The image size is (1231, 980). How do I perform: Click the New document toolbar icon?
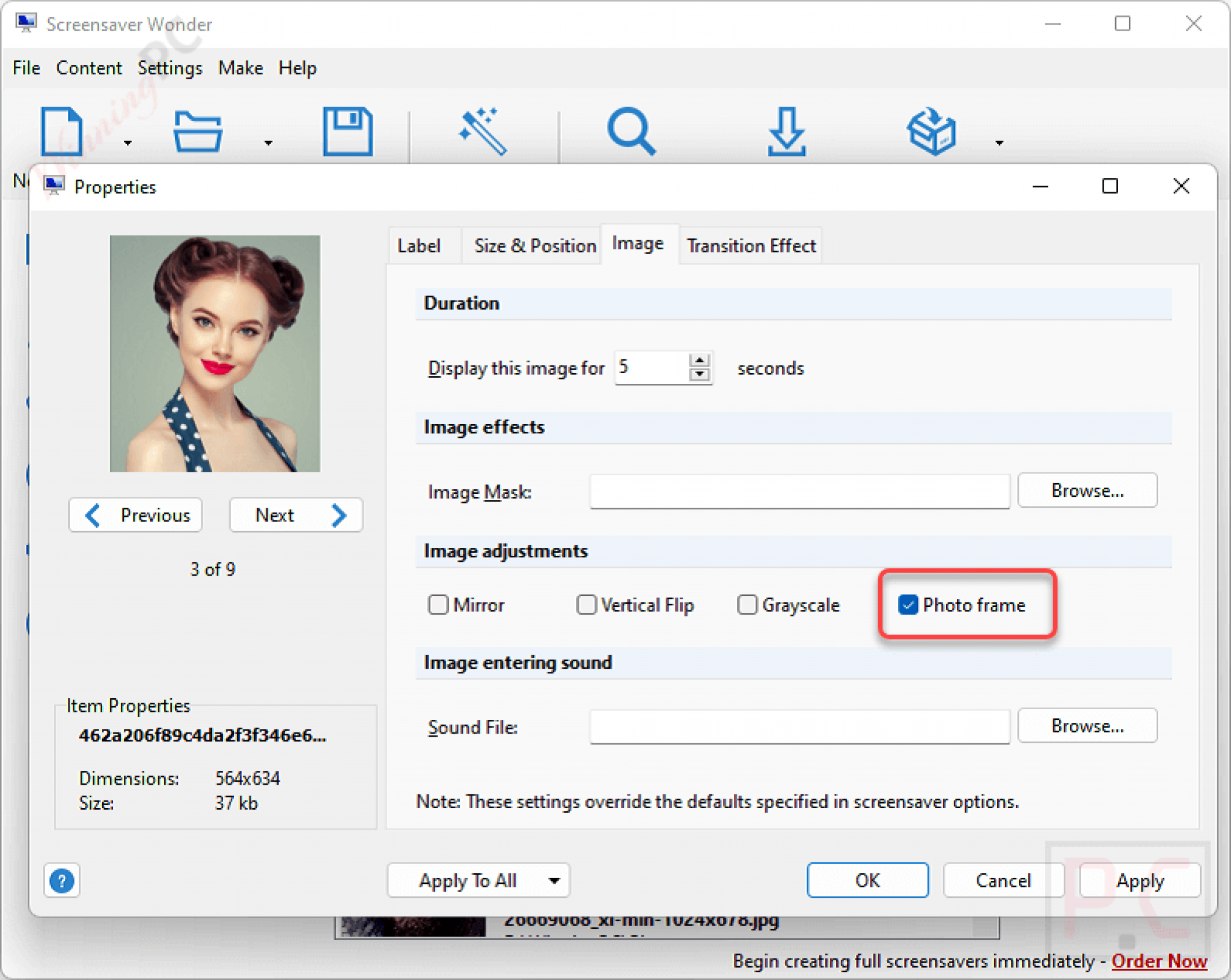61,131
